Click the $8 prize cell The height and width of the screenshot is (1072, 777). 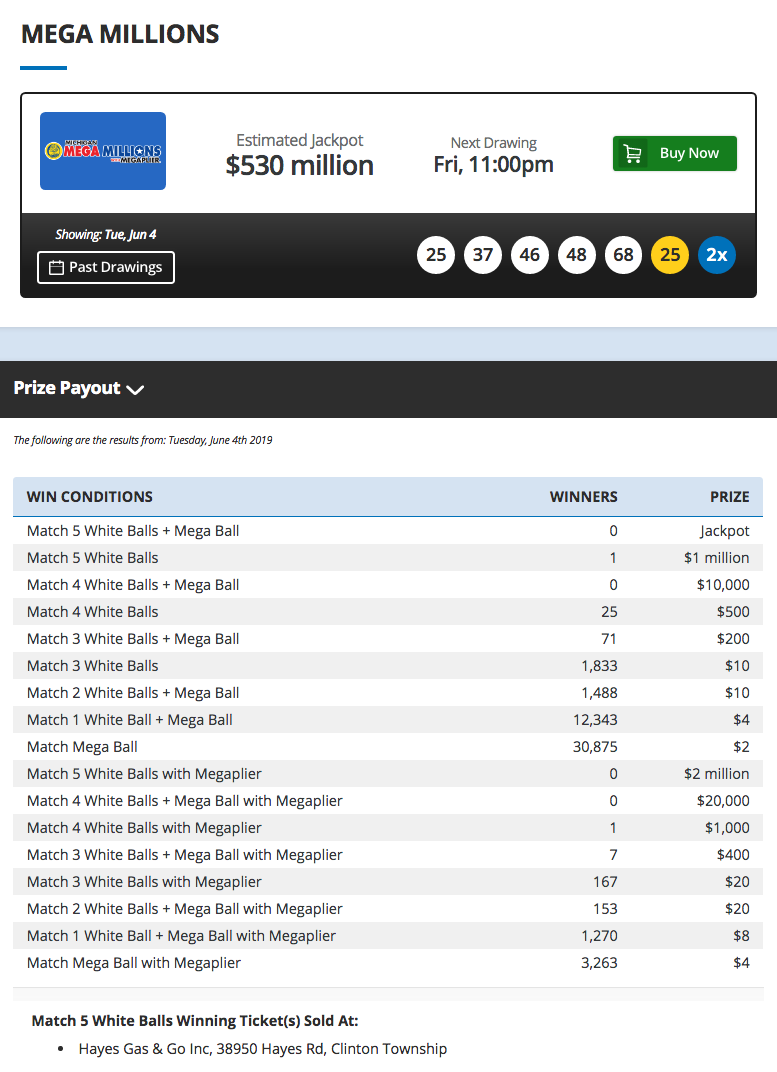(741, 936)
